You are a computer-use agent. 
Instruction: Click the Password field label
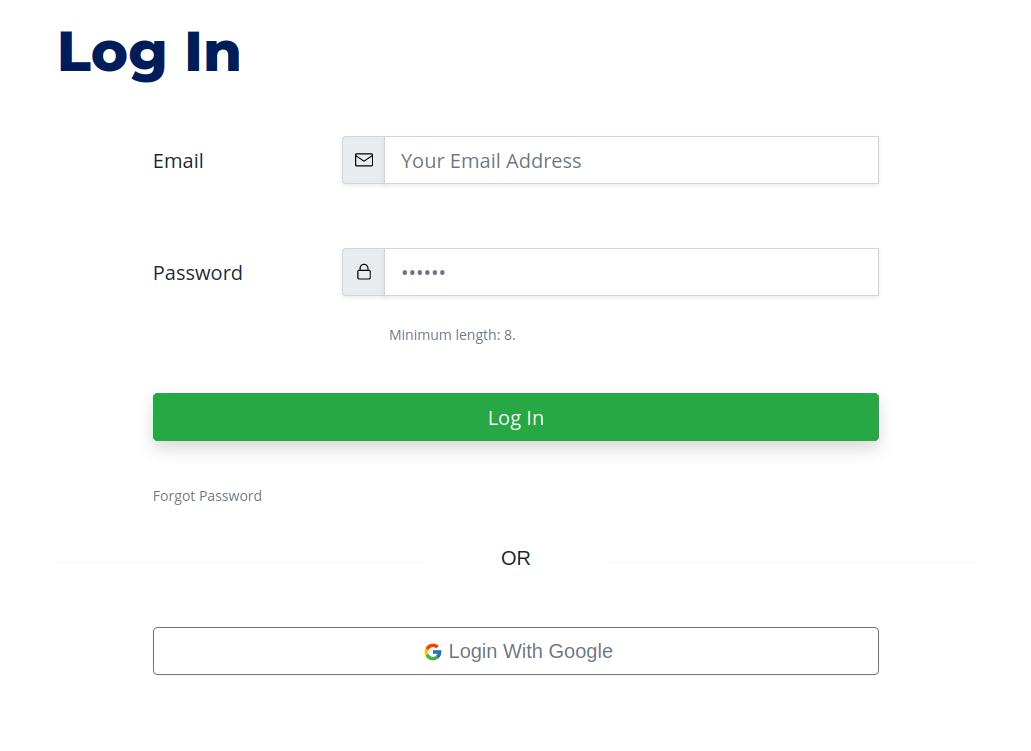(198, 272)
